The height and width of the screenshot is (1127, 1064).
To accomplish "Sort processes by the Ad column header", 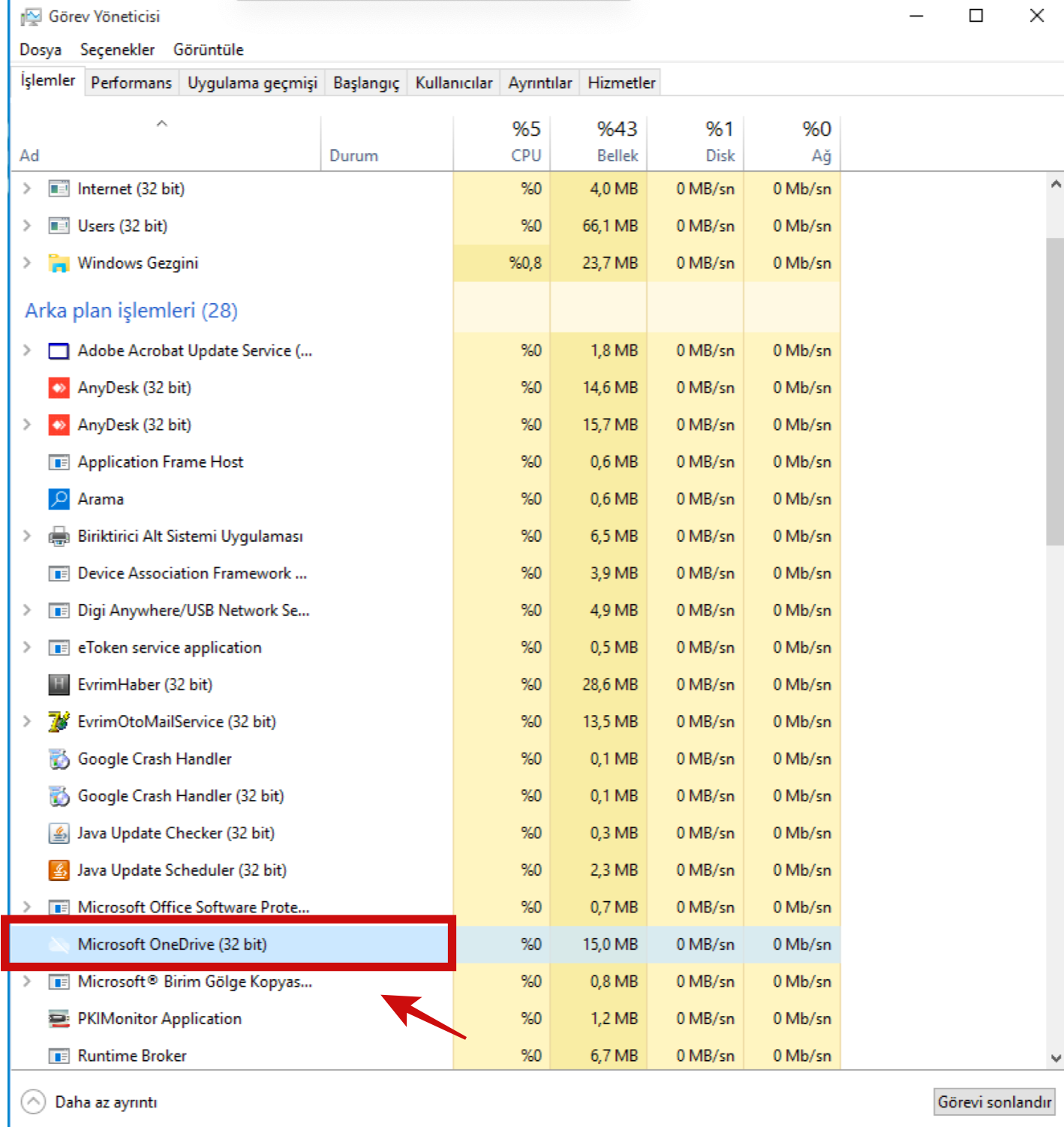I will (165, 143).
